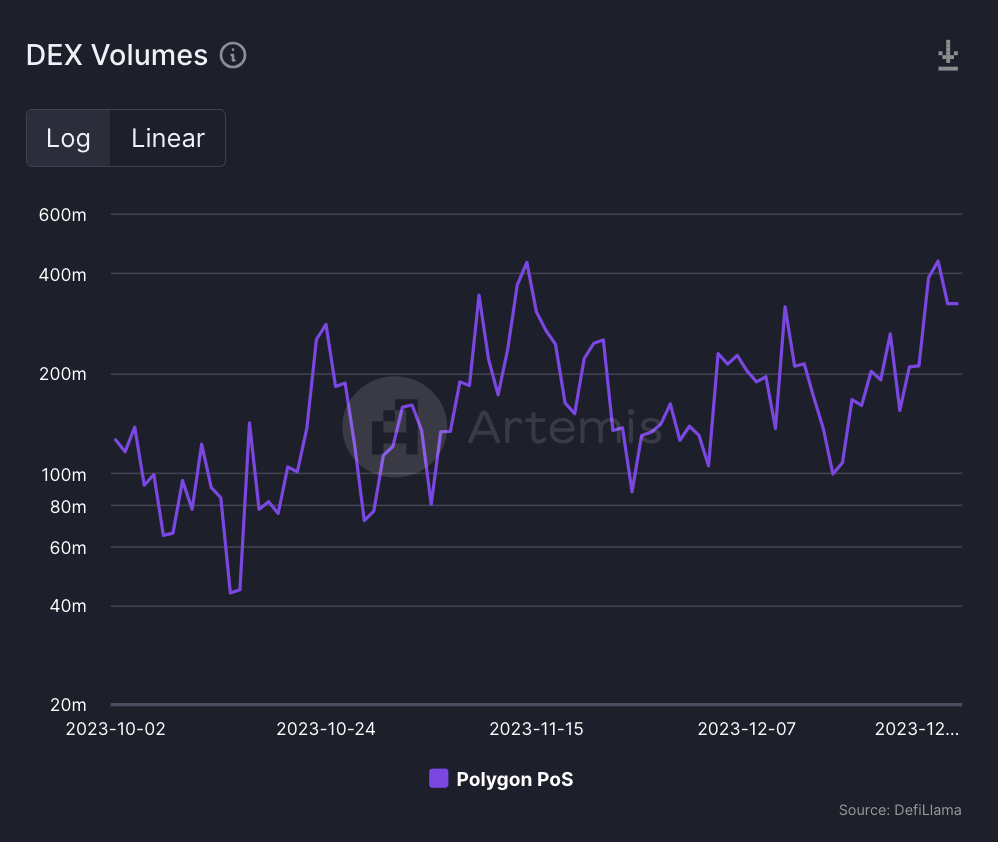Click the truncated 2023-12... date label
The image size is (998, 842).
tap(916, 729)
